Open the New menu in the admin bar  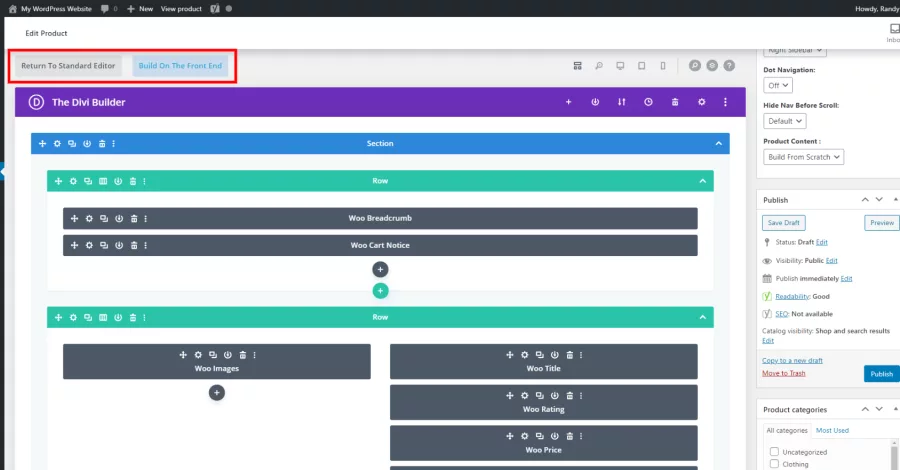(x=139, y=9)
